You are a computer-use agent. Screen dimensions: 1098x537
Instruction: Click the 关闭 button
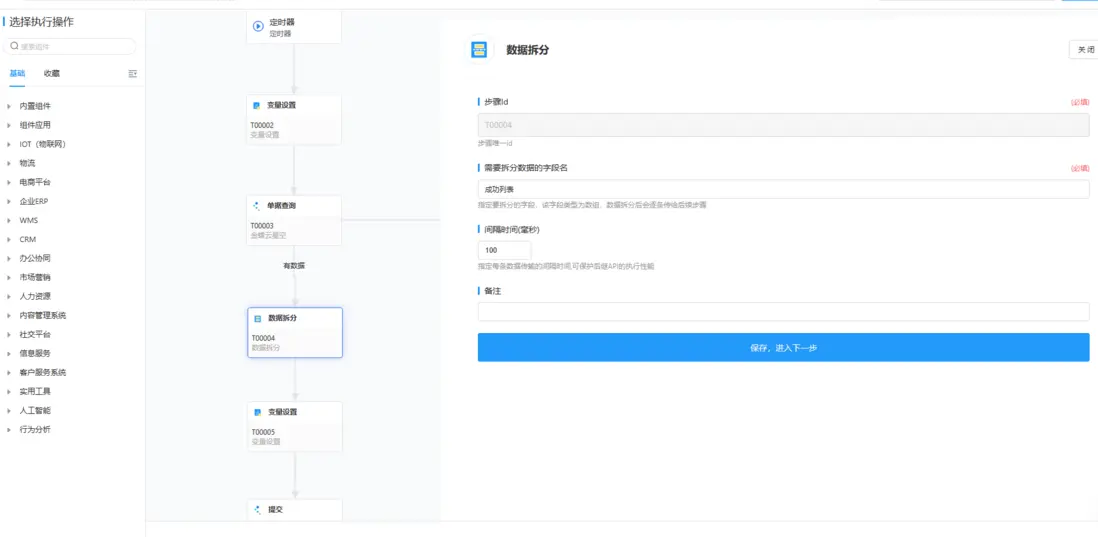(1084, 50)
